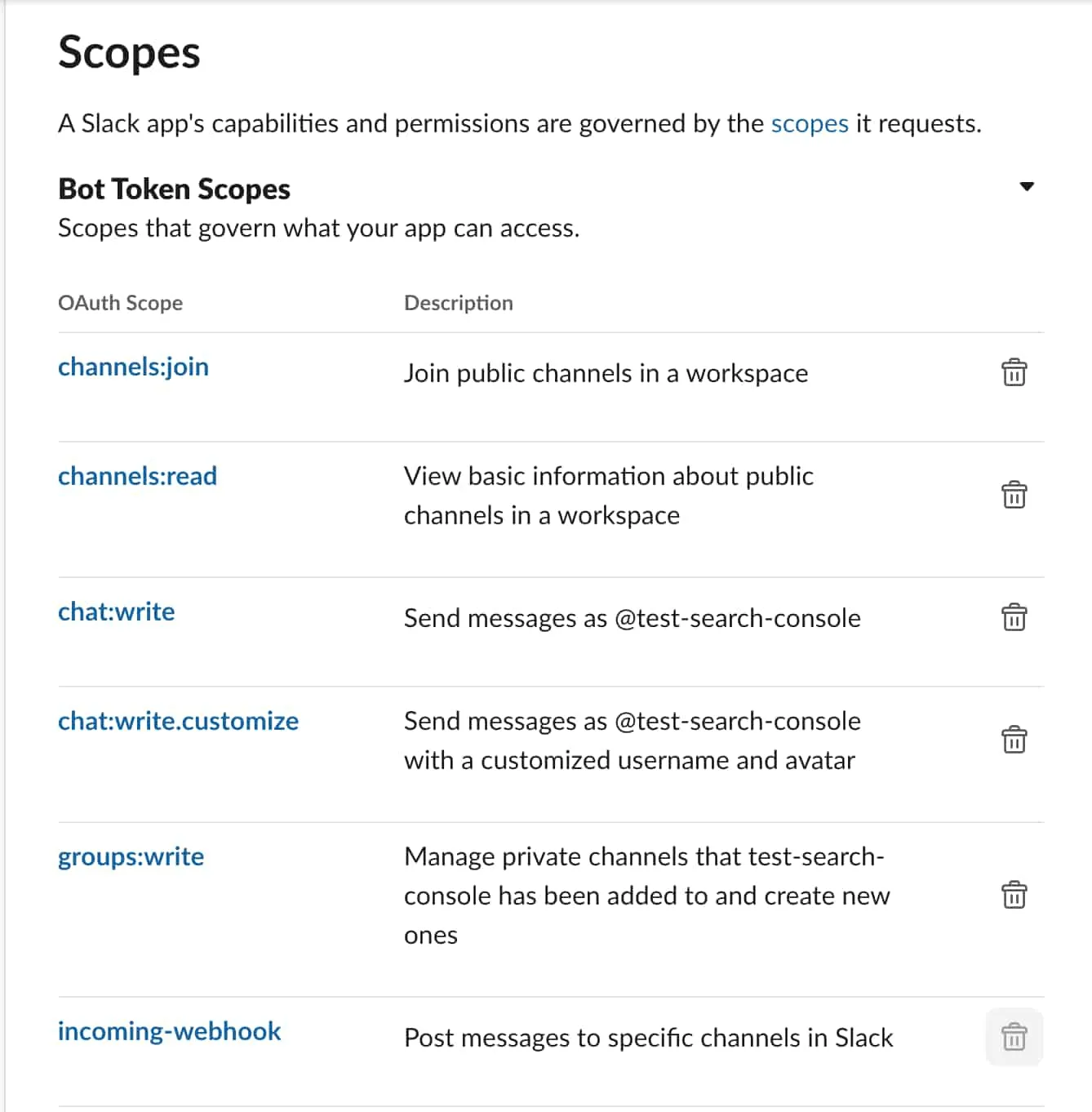Remove chat:write using its trash icon
The width and height of the screenshot is (1092, 1112).
(x=1014, y=618)
